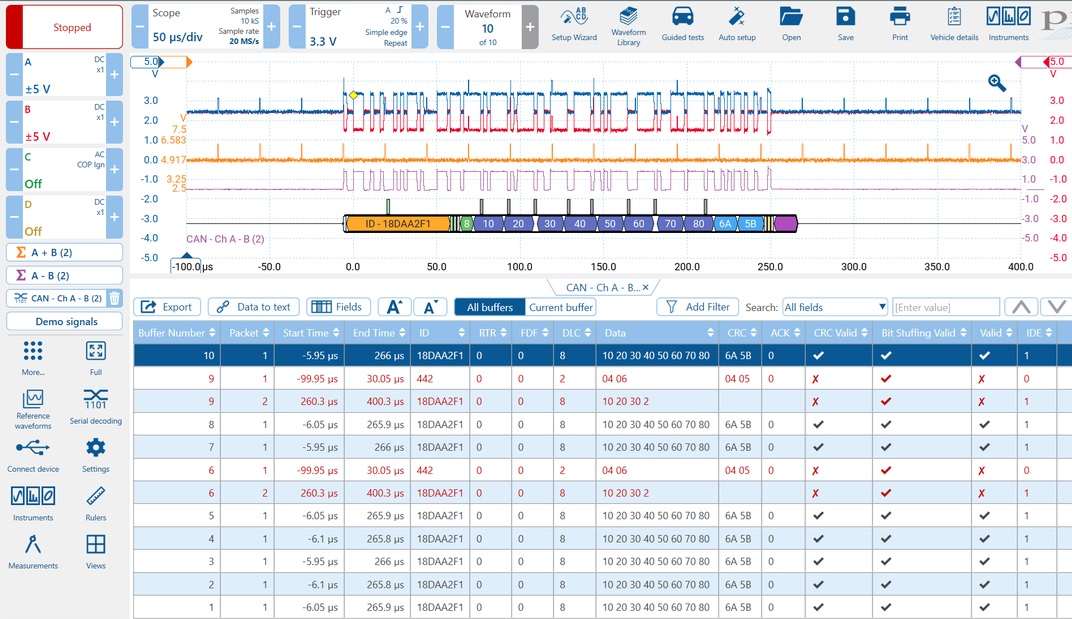This screenshot has width=1072, height=619.
Task: Go to the next waveform buffer
Action: pos(530,27)
